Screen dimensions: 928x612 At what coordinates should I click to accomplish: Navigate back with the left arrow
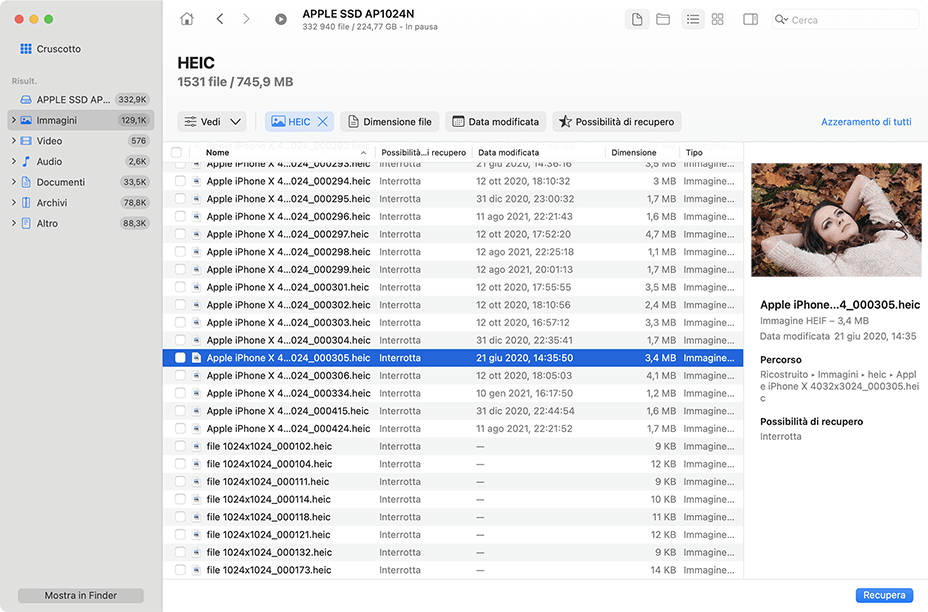[x=220, y=19]
